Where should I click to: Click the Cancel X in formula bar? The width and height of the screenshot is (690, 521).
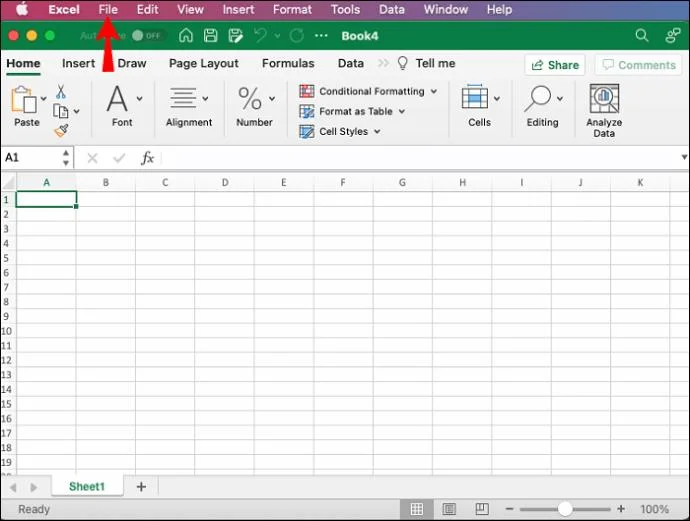pos(92,158)
